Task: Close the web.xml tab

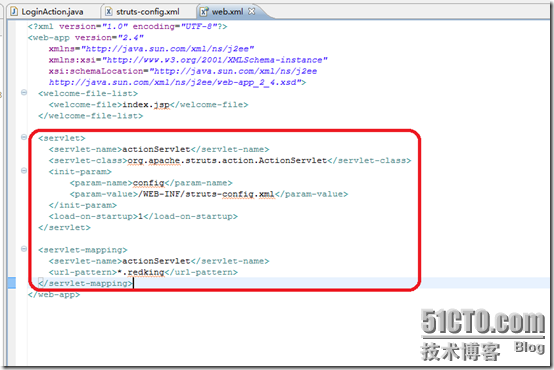Action: 252,11
